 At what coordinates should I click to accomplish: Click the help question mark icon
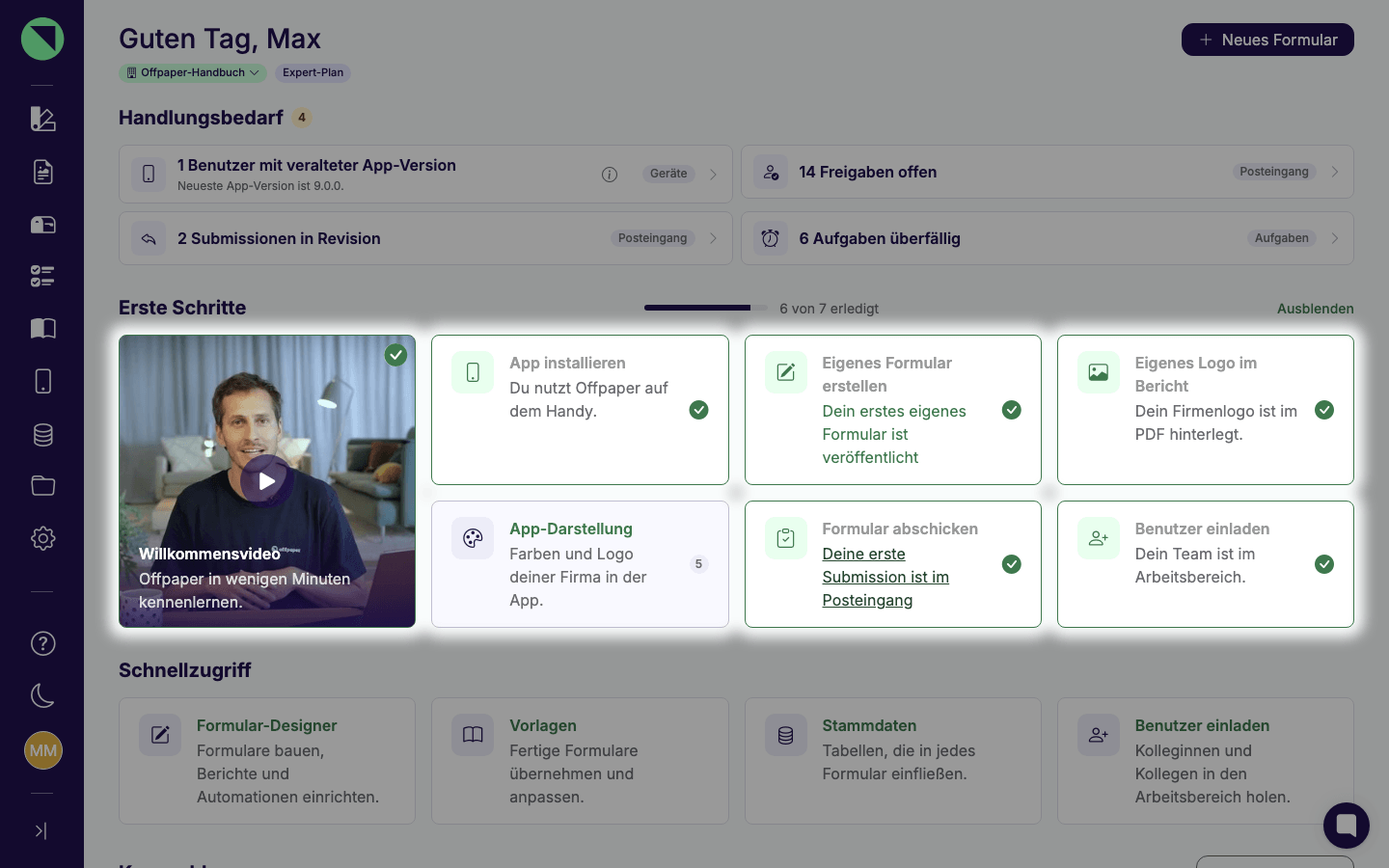tap(42, 643)
